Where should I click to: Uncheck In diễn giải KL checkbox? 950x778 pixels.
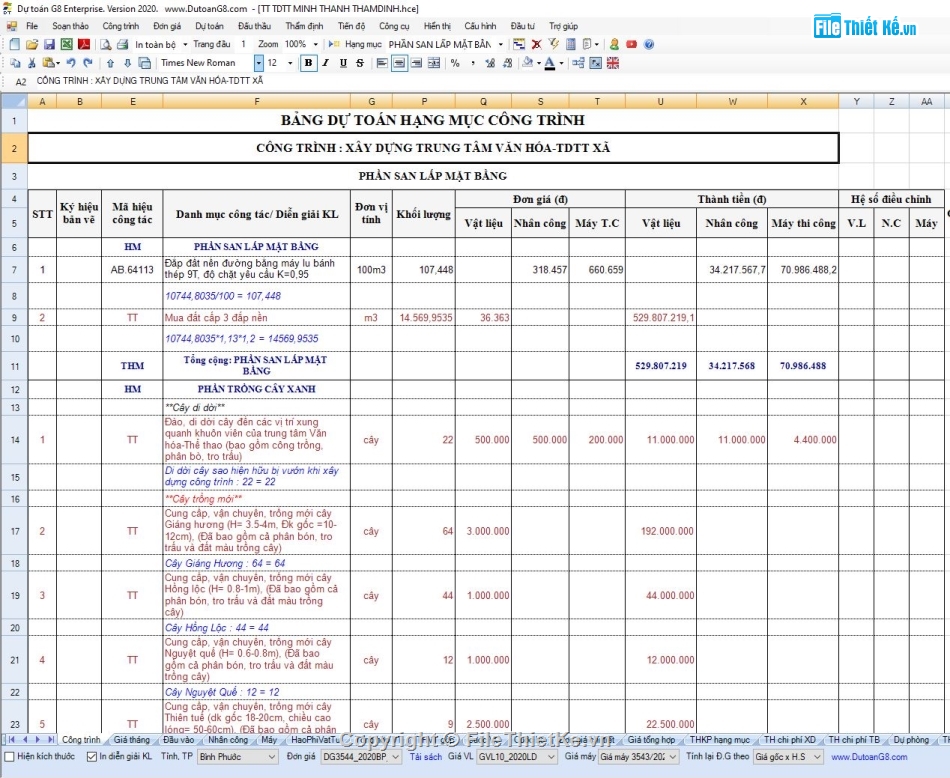[x=92, y=757]
